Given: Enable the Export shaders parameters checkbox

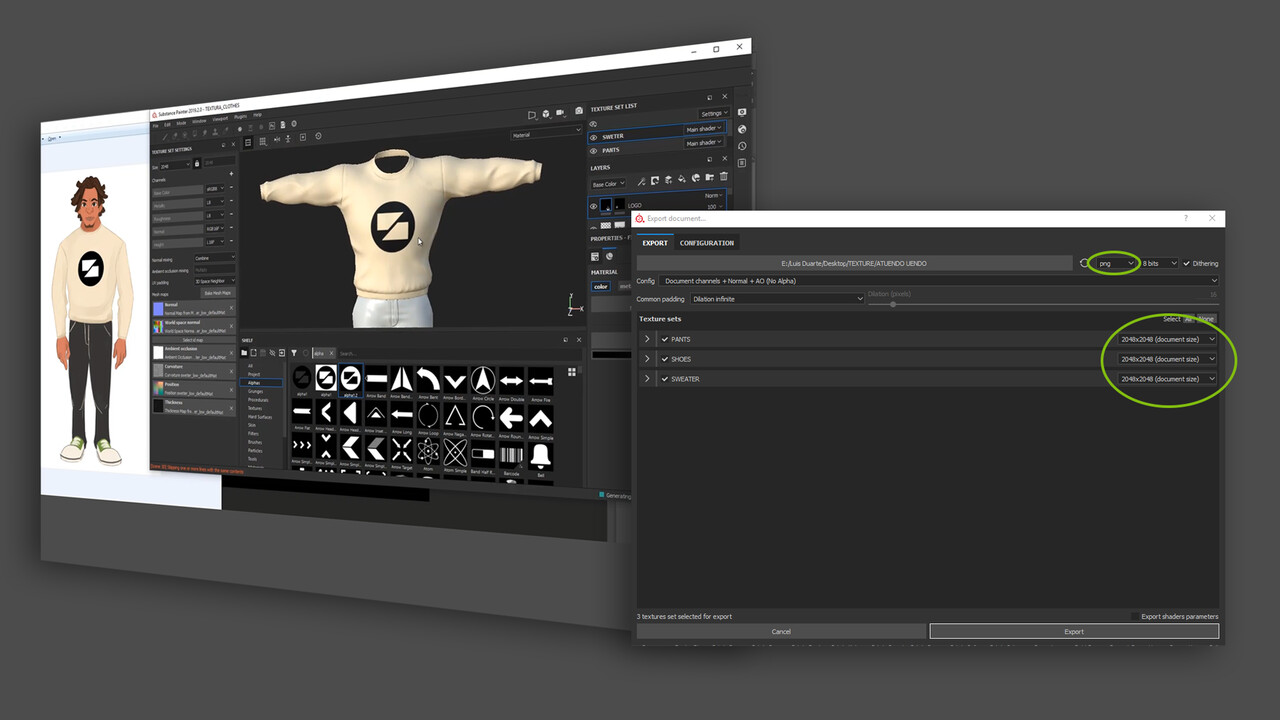Looking at the screenshot, I should click(1135, 616).
